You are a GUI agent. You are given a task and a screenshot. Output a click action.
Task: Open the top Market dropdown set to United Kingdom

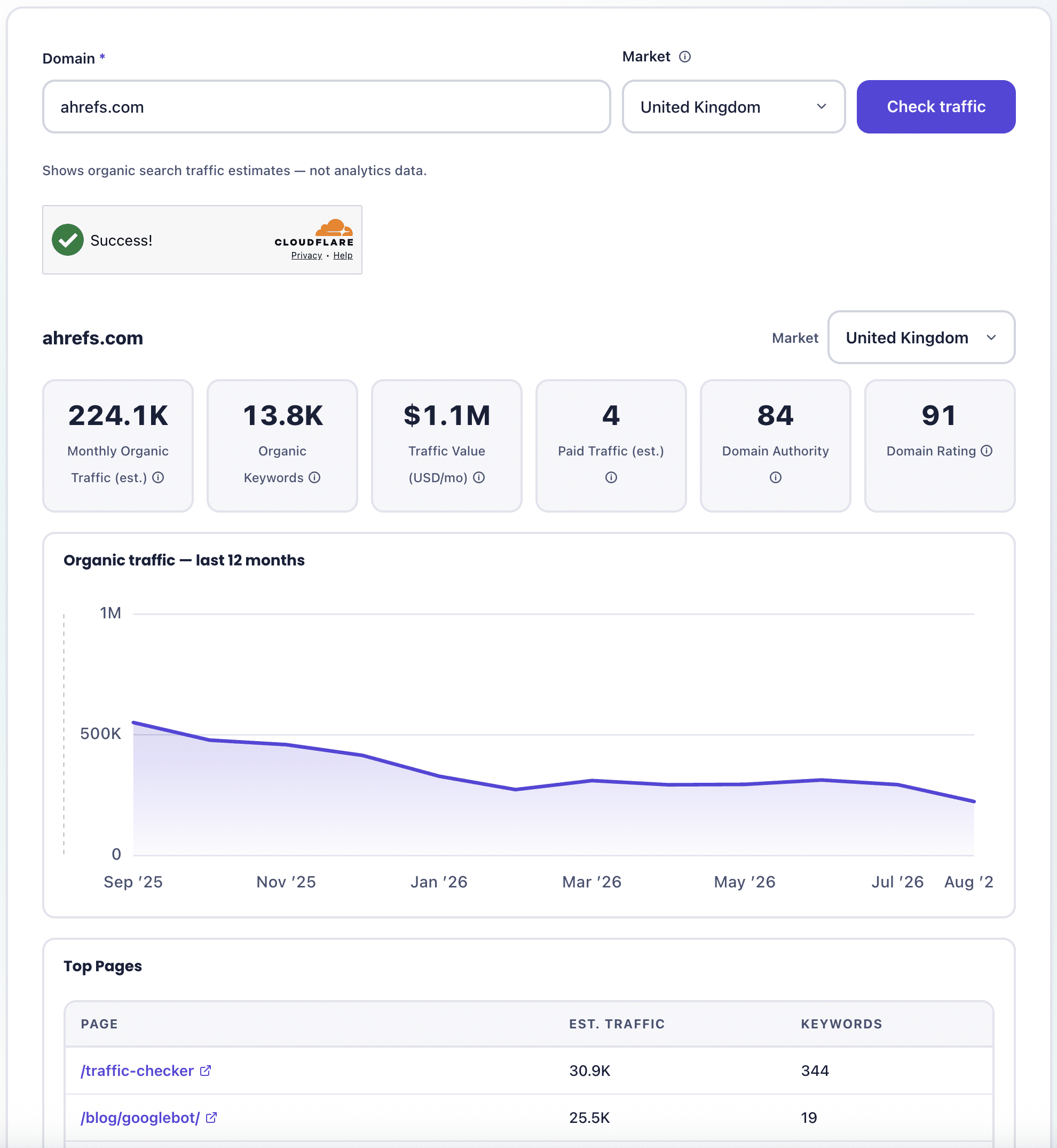coord(733,107)
